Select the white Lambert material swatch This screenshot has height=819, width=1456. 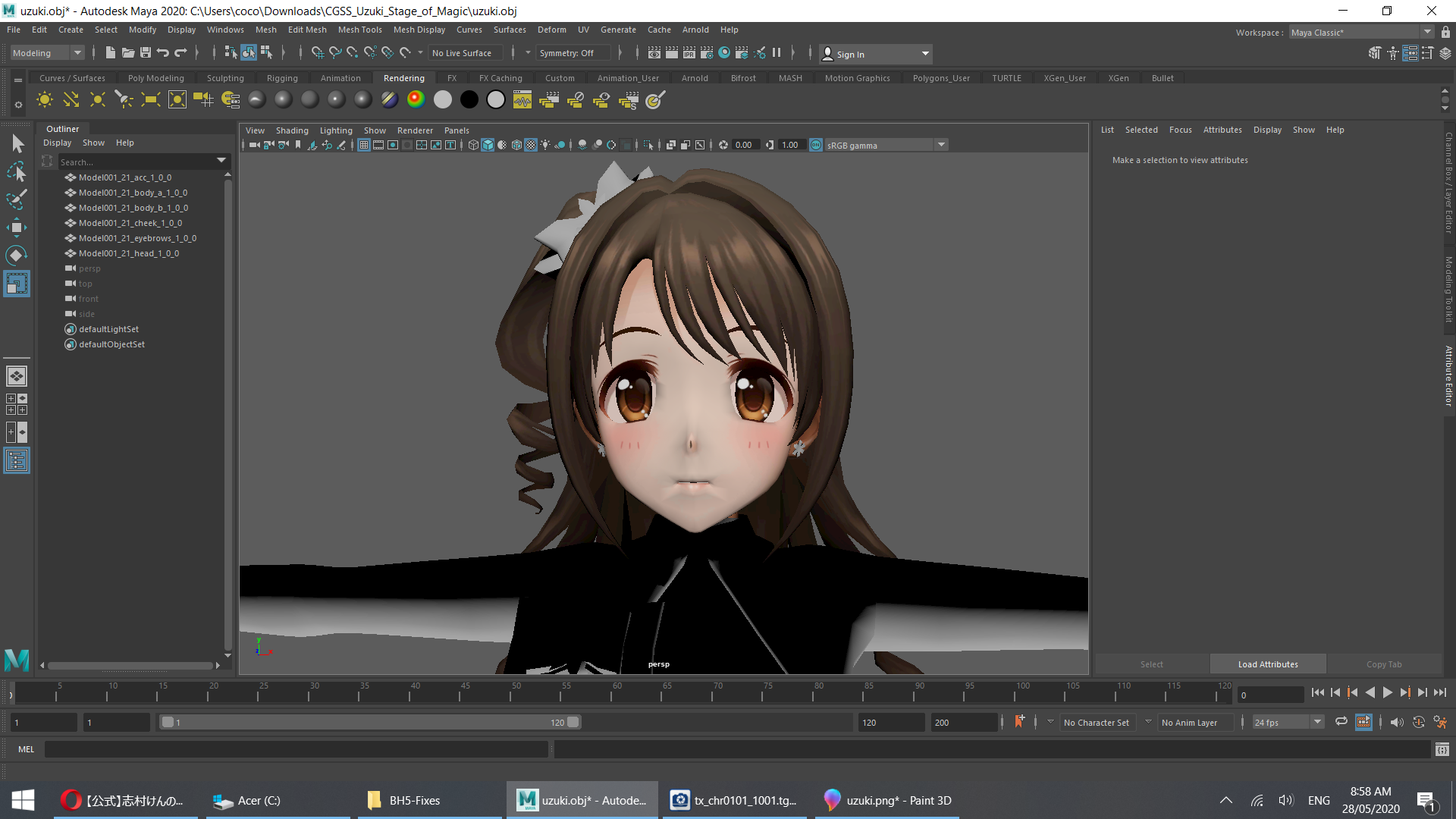[x=443, y=99]
